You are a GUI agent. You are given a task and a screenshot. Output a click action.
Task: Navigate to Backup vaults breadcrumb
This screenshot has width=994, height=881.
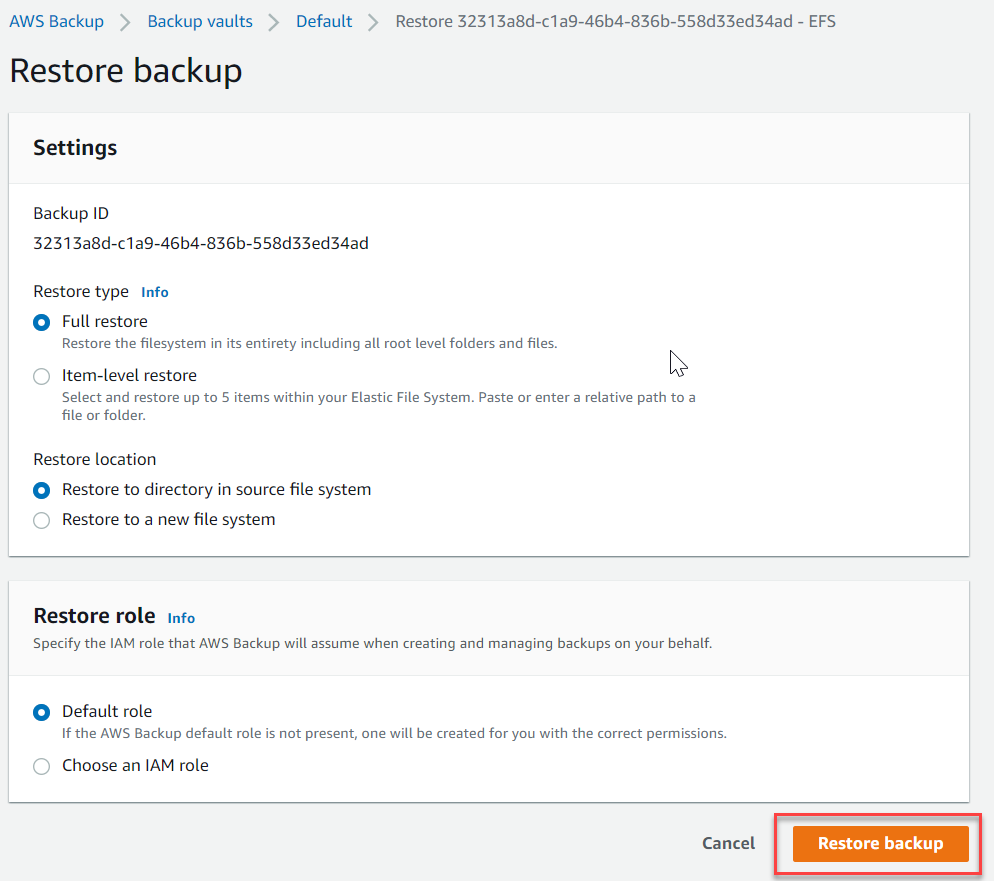point(200,22)
